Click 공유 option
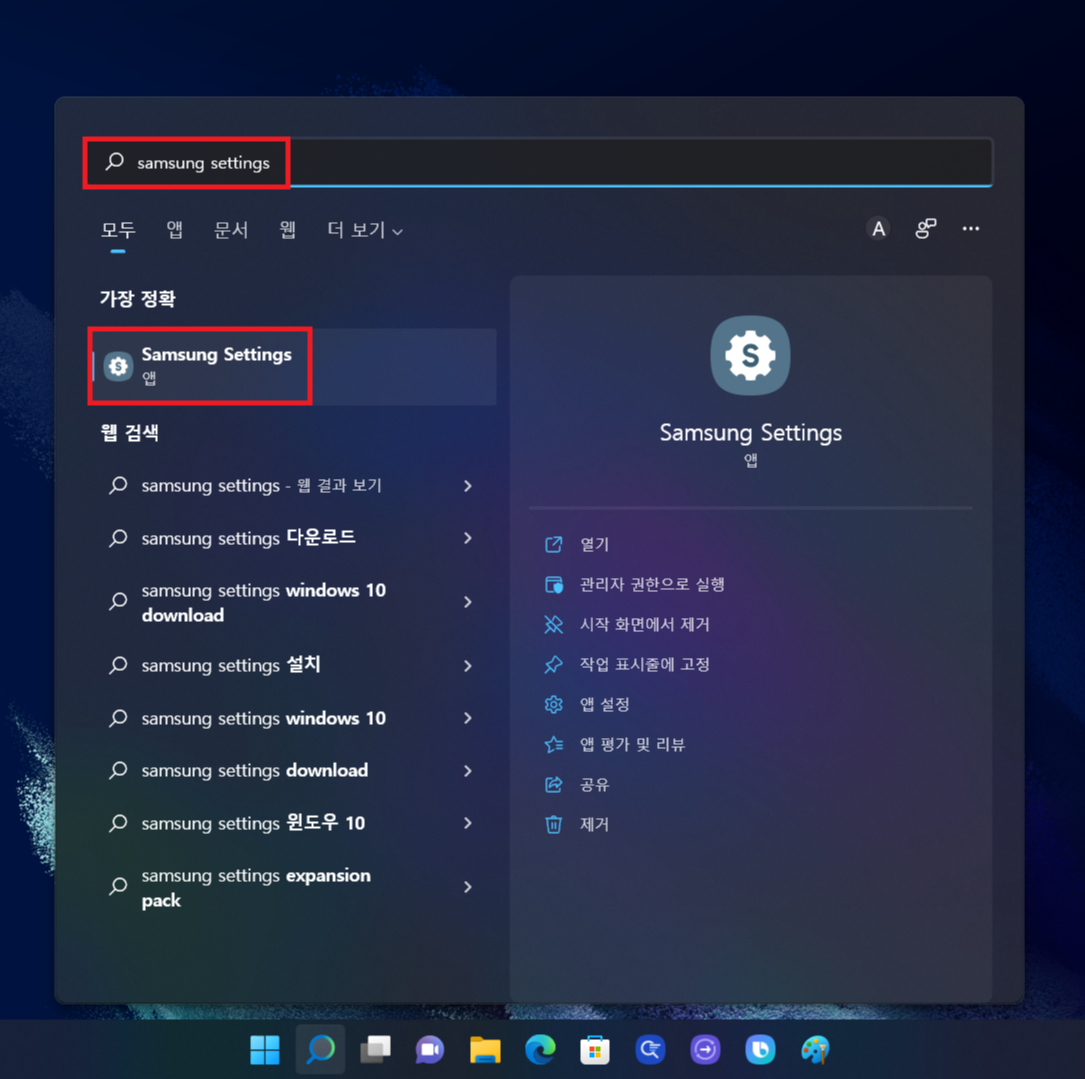Screen dimensions: 1085x1079 pos(594,785)
